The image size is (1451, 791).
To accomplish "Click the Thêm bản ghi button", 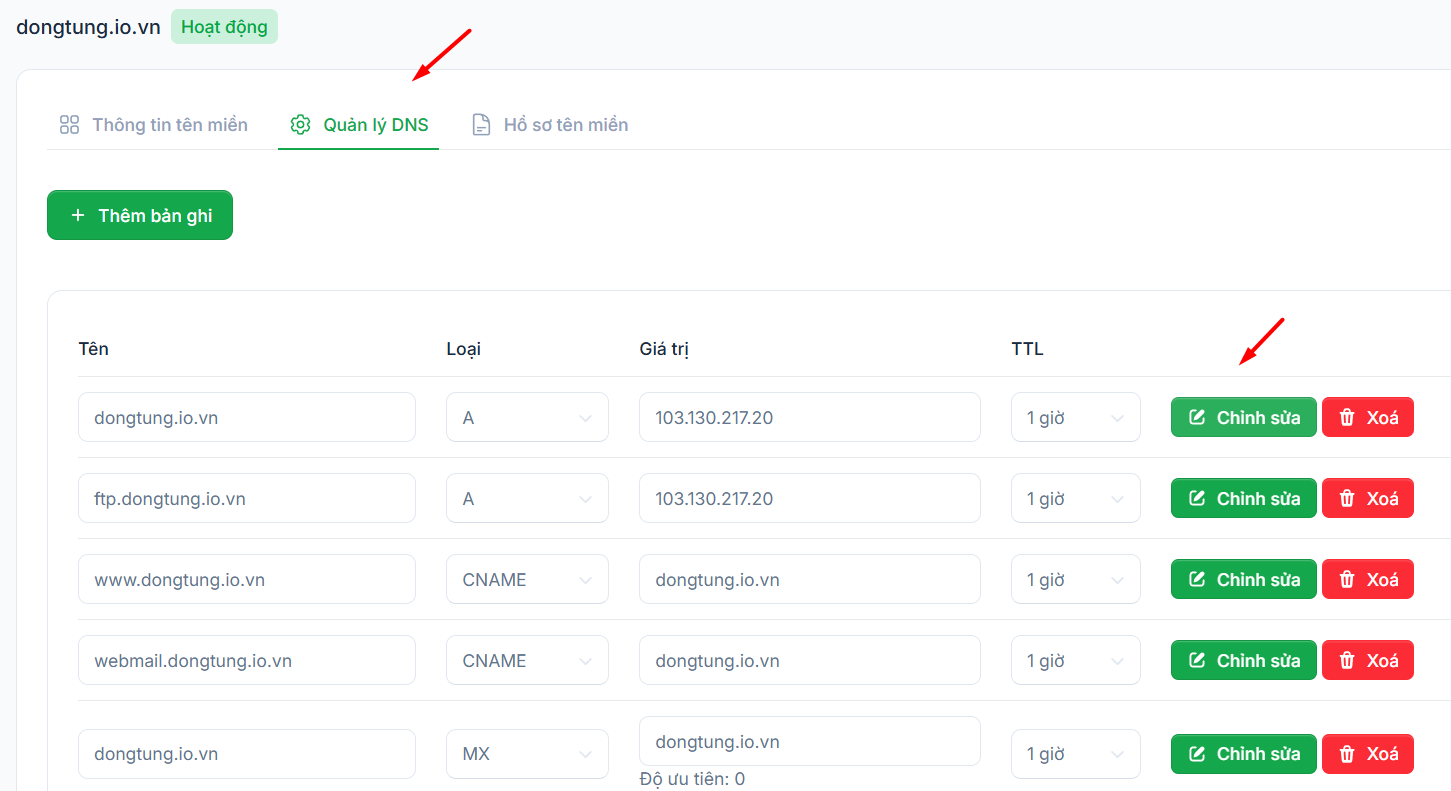I will pyautogui.click(x=140, y=215).
